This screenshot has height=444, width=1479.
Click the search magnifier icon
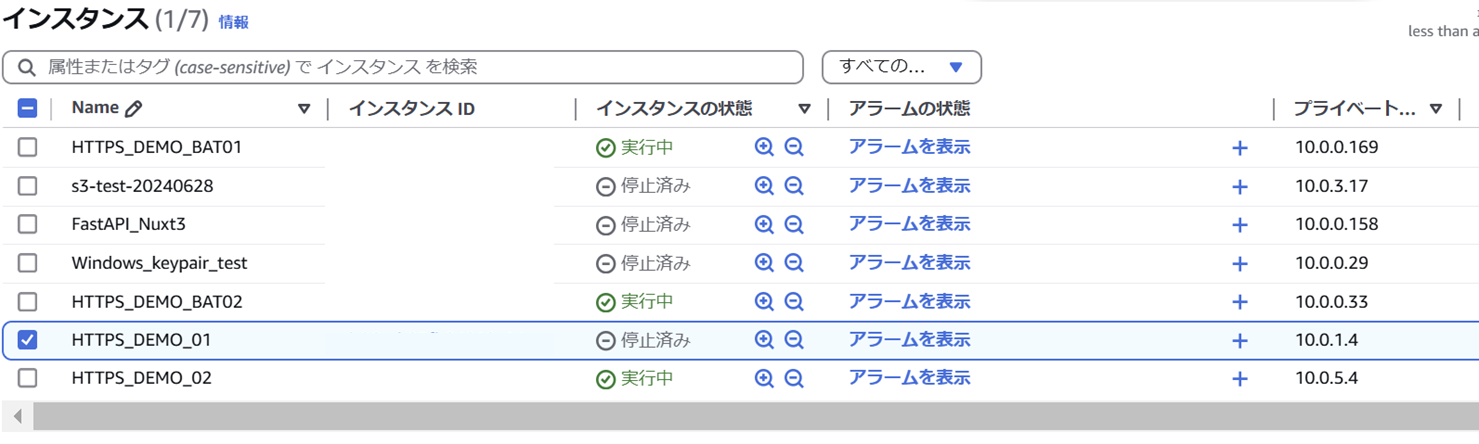click(x=26, y=68)
